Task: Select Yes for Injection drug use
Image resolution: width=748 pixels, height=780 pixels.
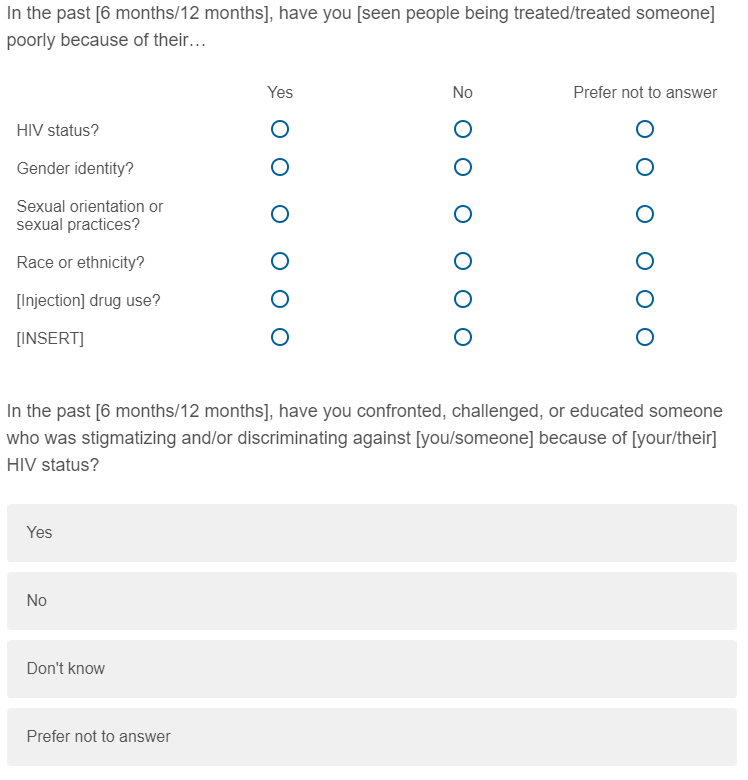Action: tap(280, 299)
